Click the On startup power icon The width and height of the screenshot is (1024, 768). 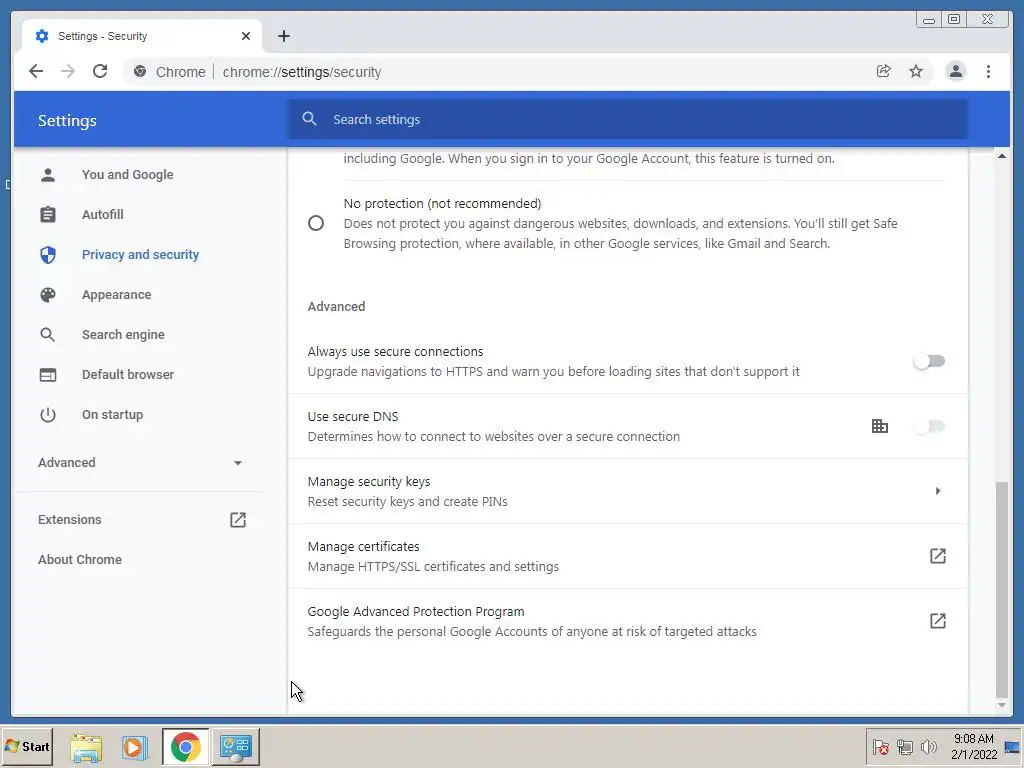click(x=48, y=415)
